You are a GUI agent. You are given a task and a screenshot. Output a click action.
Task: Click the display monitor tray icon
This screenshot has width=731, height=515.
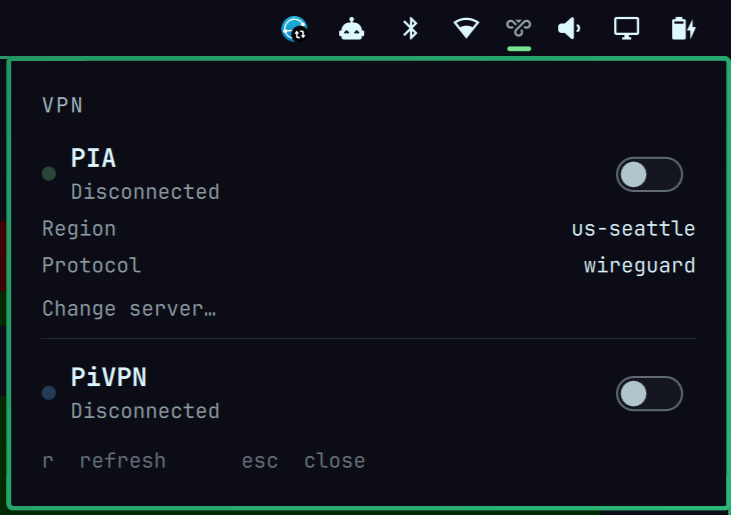coord(626,29)
